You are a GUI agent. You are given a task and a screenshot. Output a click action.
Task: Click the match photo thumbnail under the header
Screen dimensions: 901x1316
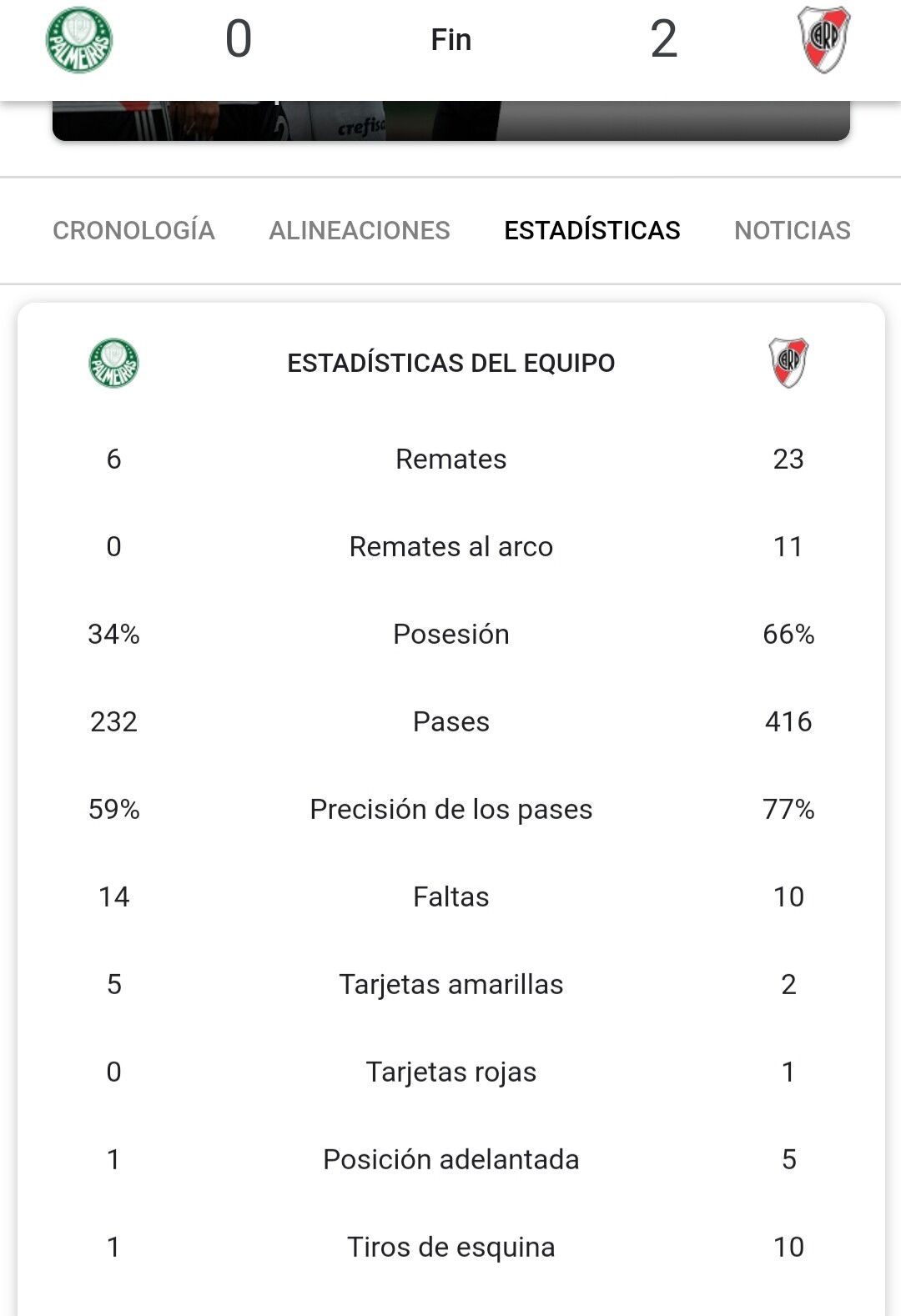[x=450, y=120]
